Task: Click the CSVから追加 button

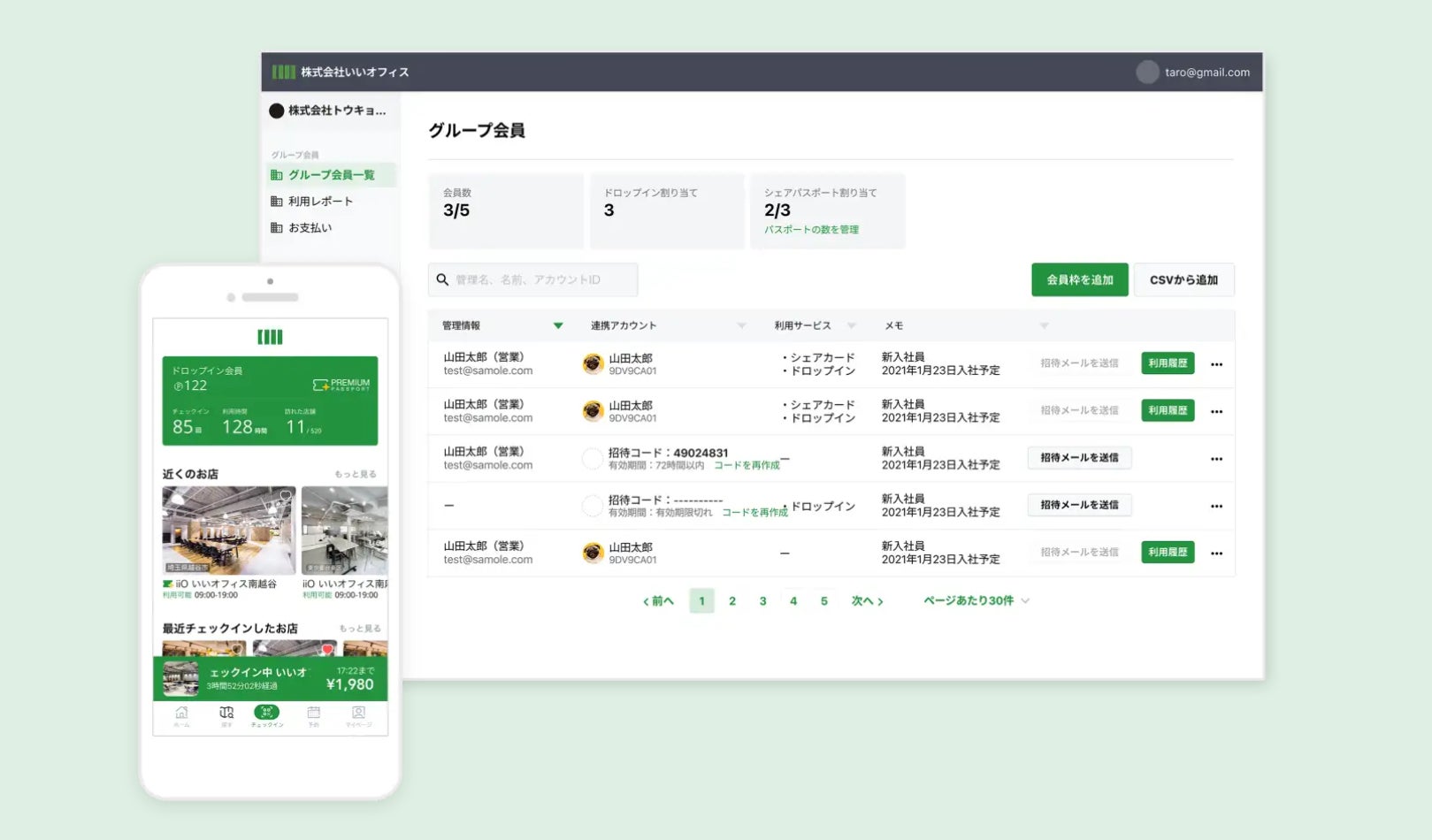Action: tap(1183, 279)
